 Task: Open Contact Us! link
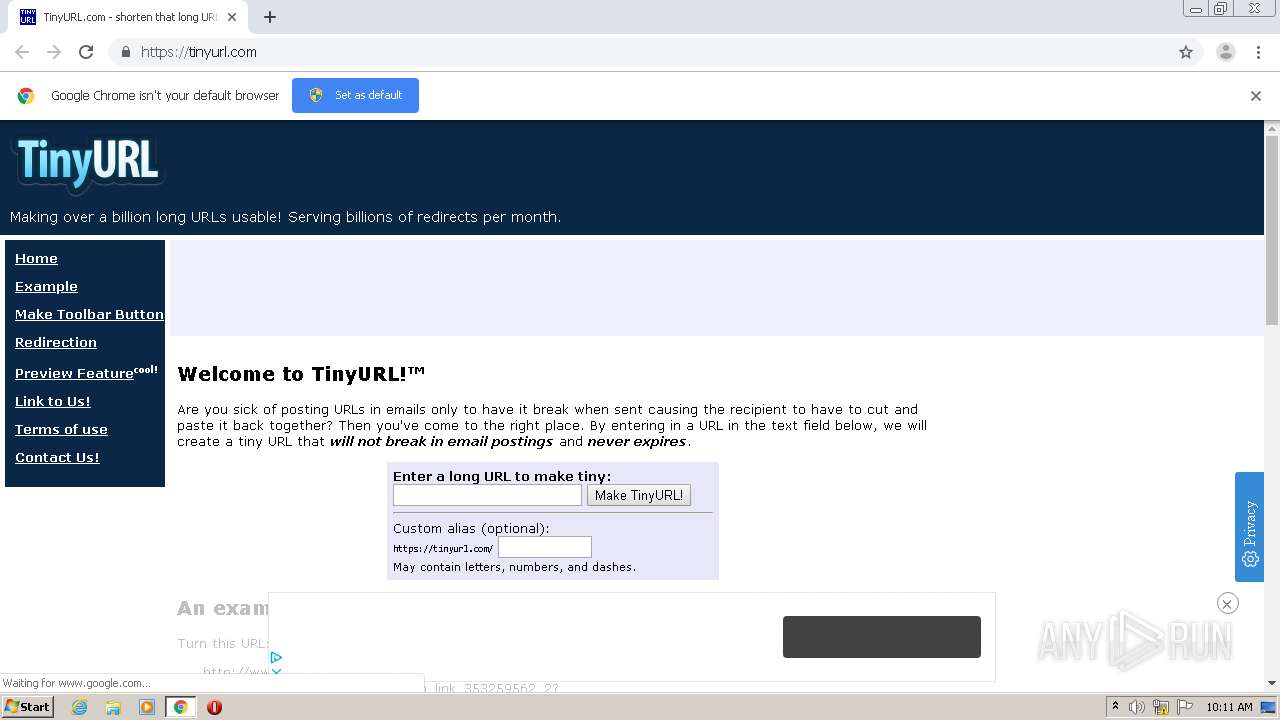tap(57, 457)
